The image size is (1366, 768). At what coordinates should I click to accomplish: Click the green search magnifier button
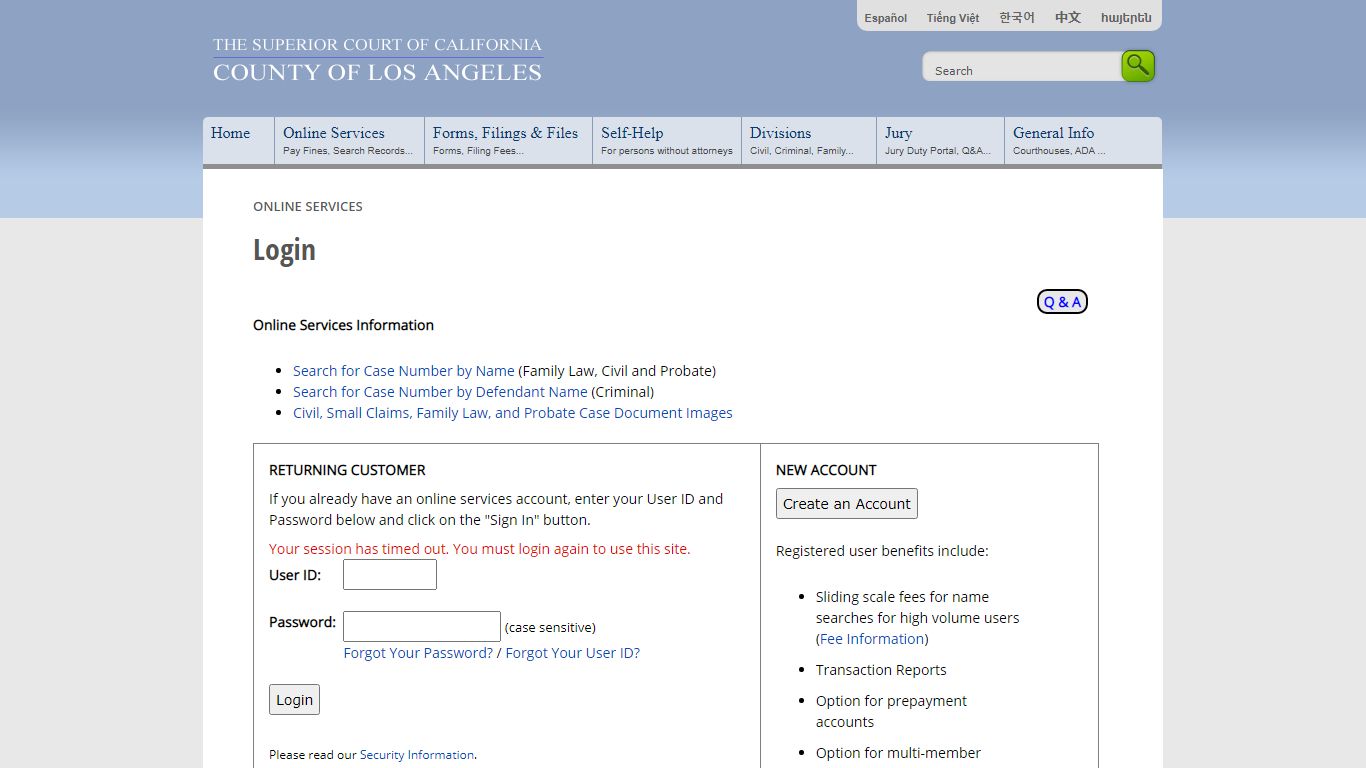point(1138,66)
